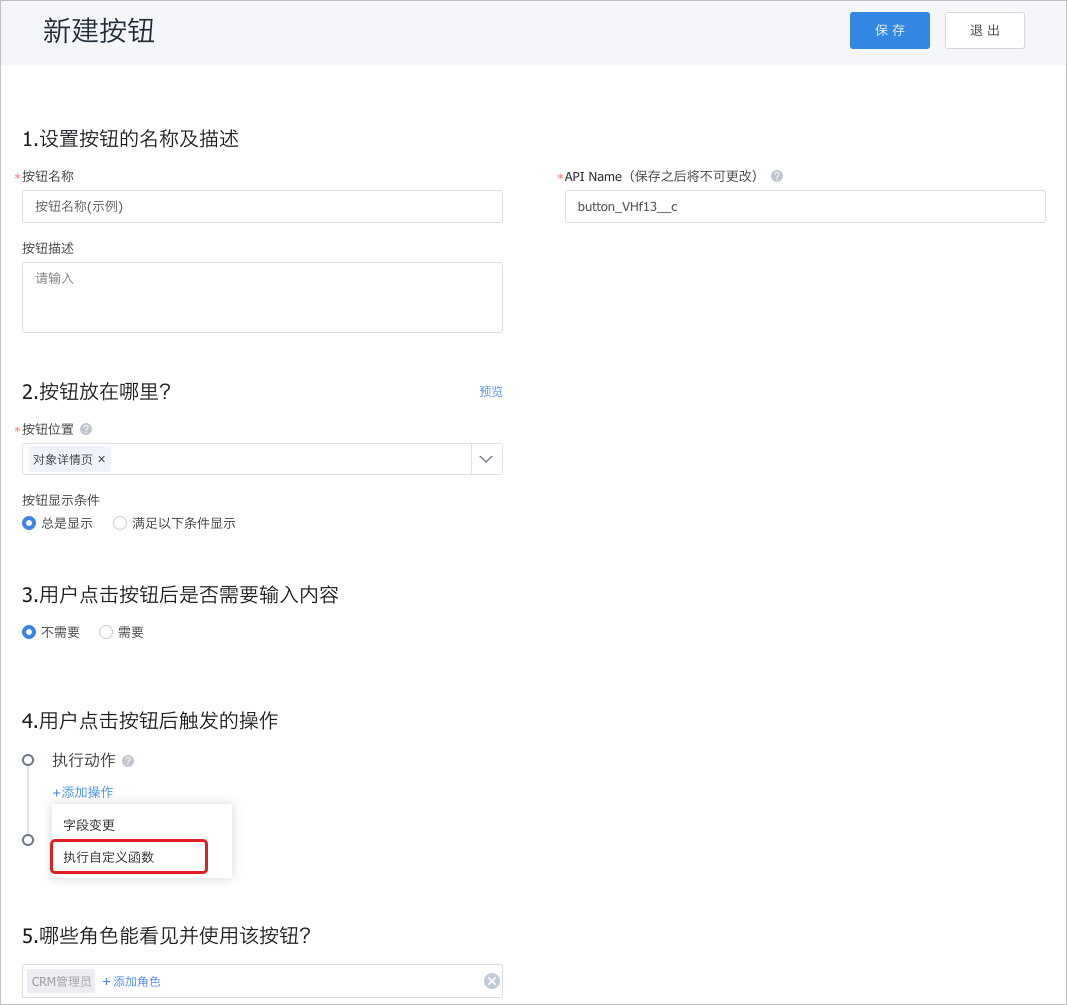Select the 总是显示 radio button
This screenshot has height=1005, width=1067.
tap(29, 523)
